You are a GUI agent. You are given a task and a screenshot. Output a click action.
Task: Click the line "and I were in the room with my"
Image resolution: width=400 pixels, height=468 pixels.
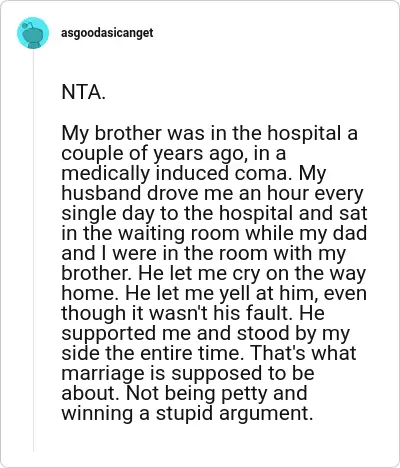[203, 253]
